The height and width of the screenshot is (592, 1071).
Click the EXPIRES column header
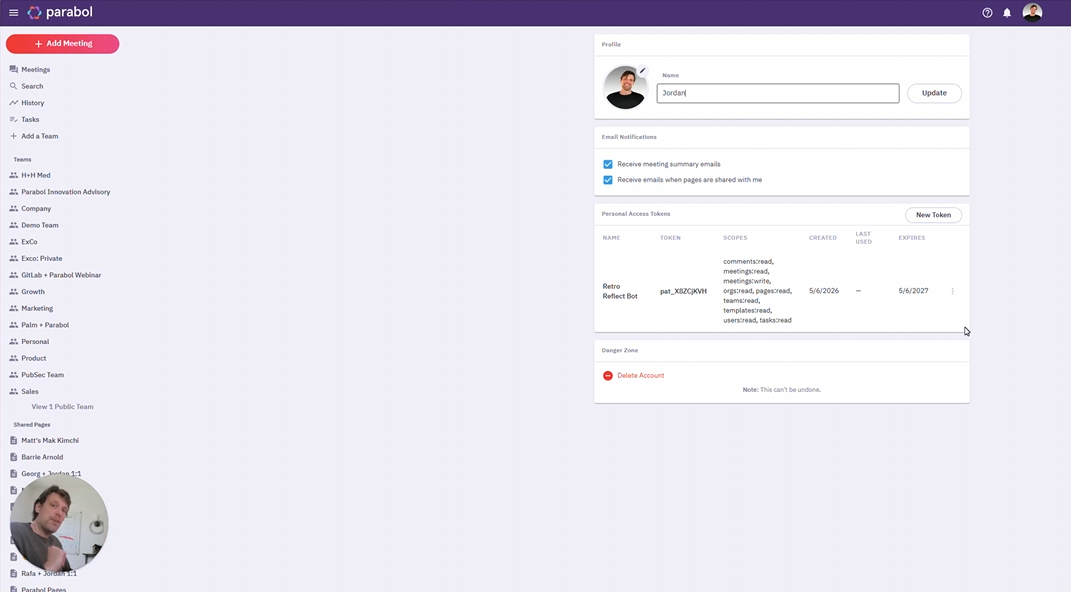[912, 238]
